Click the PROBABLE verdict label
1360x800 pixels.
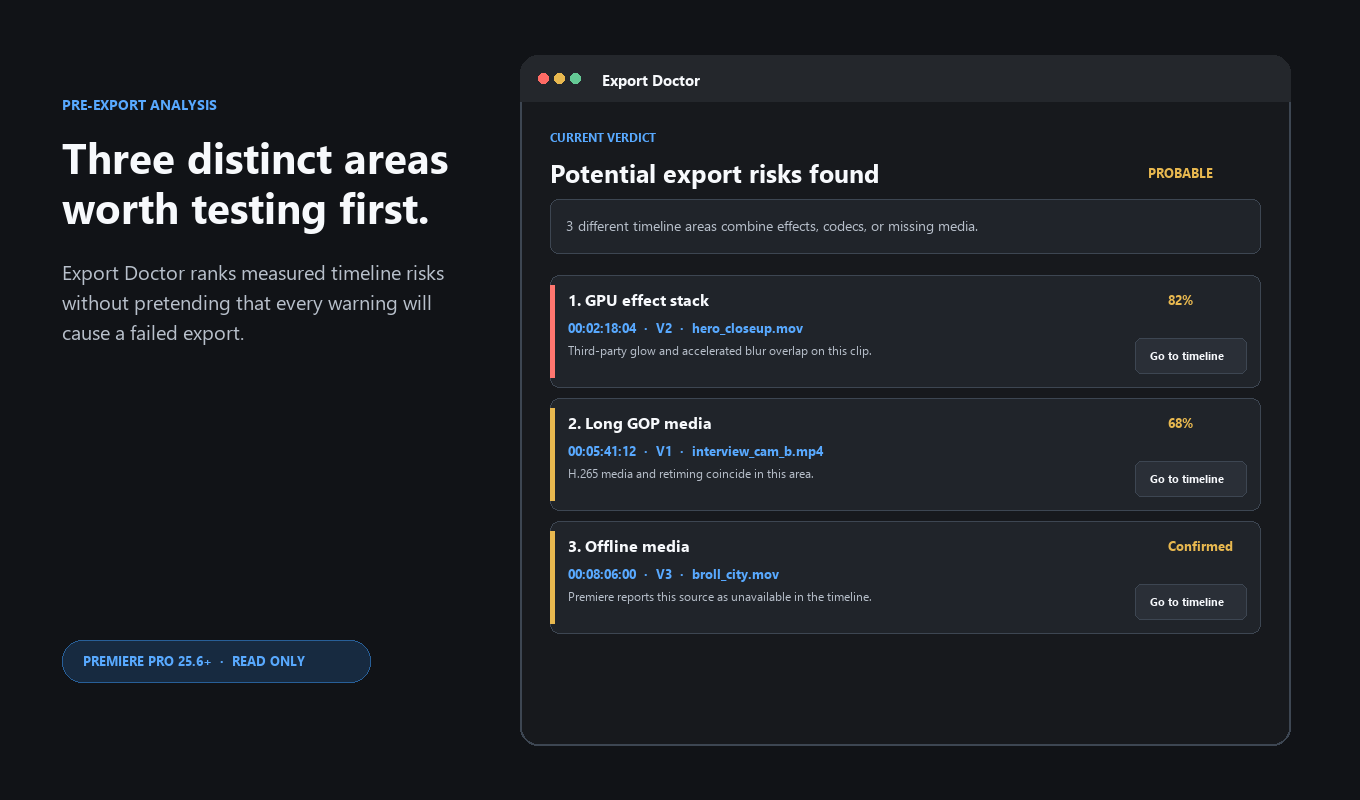click(1180, 173)
